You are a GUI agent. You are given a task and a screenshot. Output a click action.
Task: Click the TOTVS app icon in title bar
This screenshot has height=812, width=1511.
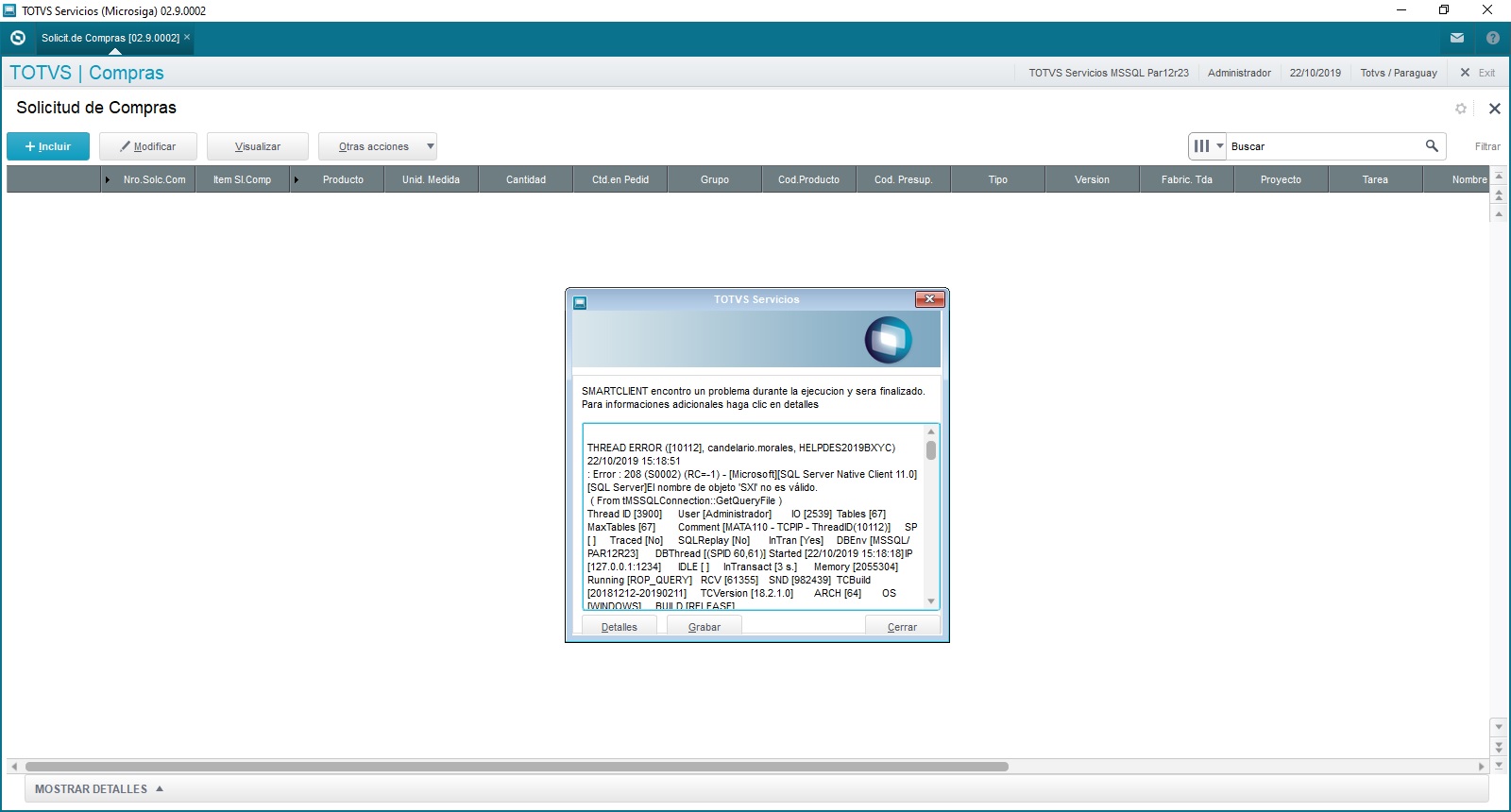[10, 10]
